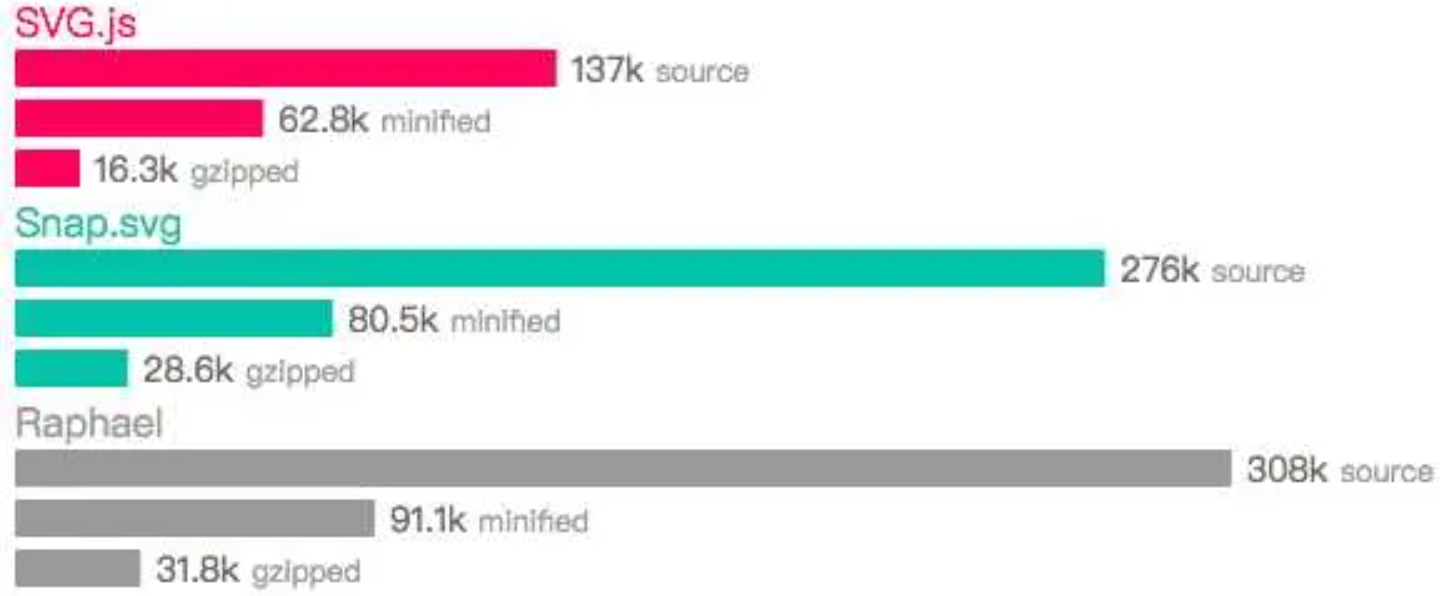Click the 16.3k gzipped label
This screenshot has height=596, width=1444.
click(x=196, y=170)
